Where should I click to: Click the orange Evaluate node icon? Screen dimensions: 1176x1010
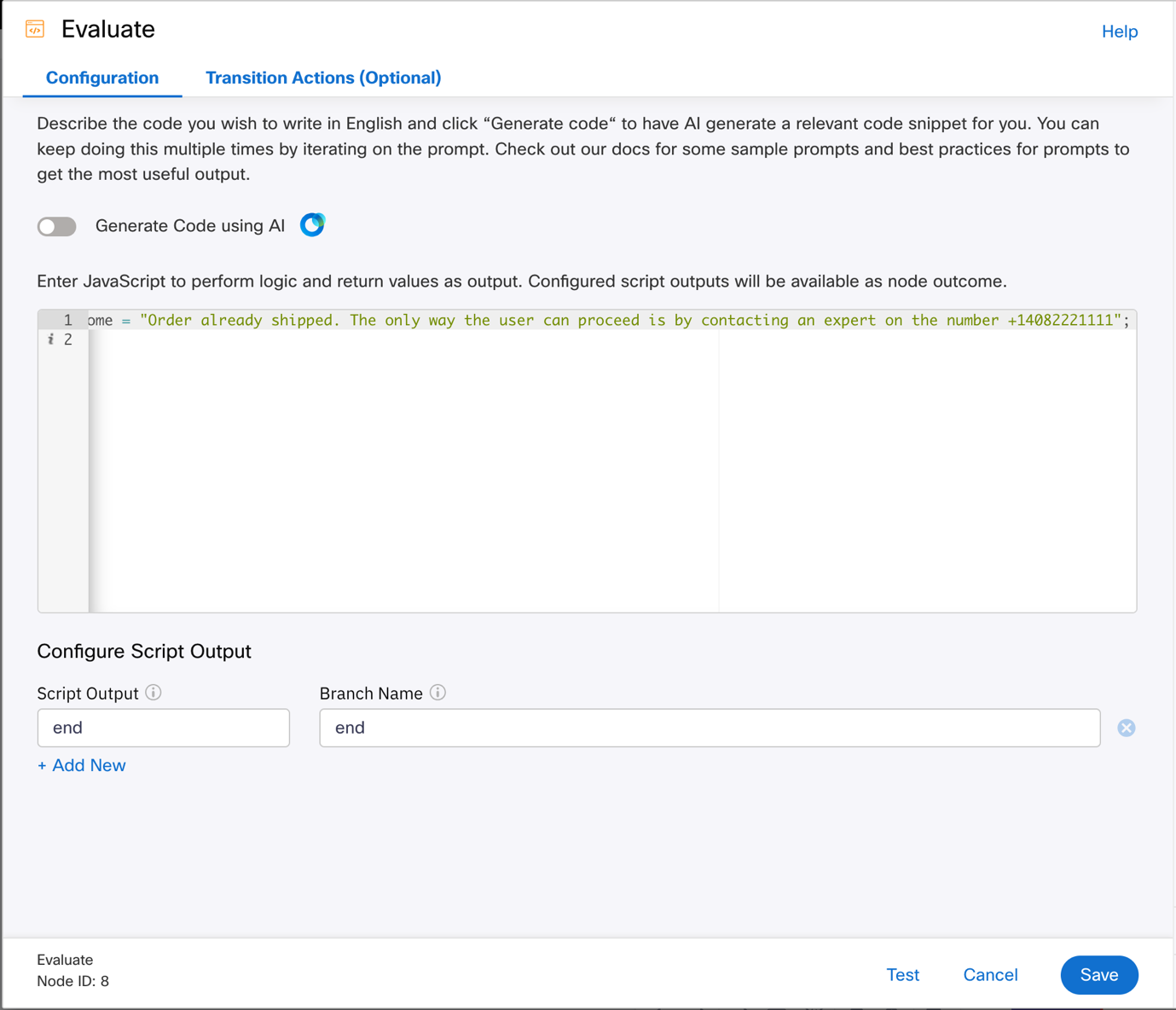[x=35, y=29]
